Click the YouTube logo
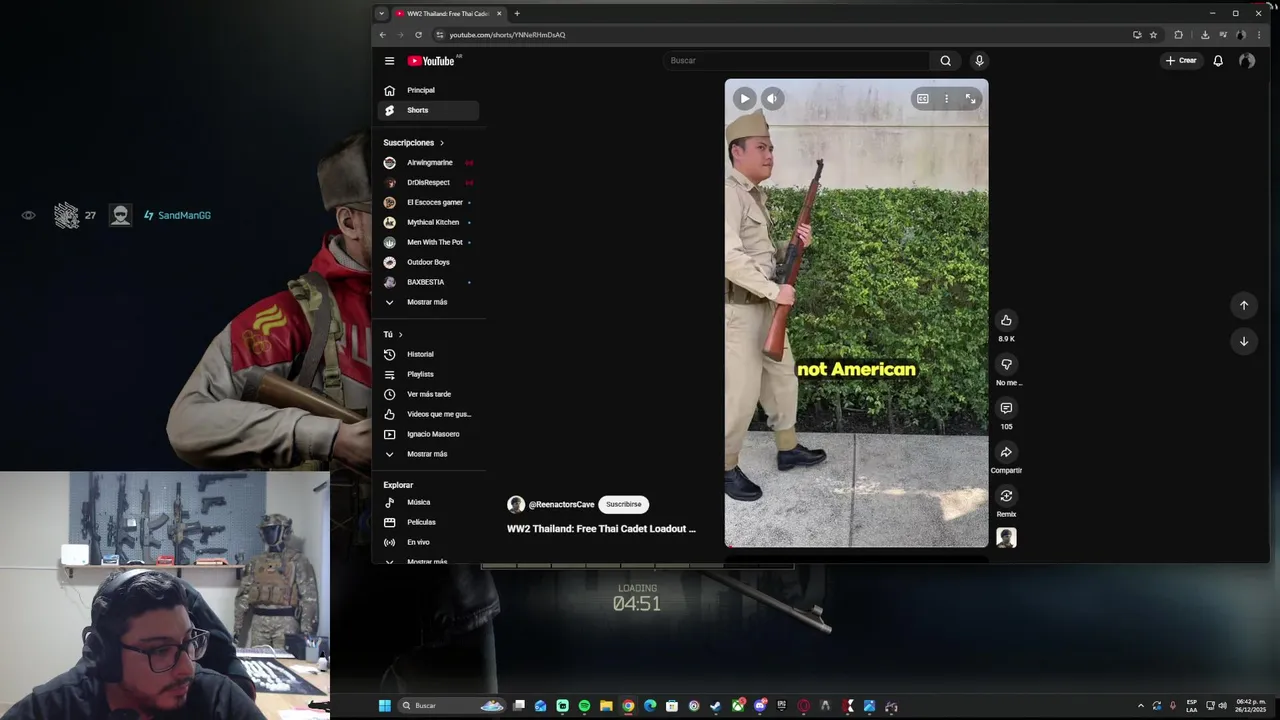 click(x=431, y=61)
